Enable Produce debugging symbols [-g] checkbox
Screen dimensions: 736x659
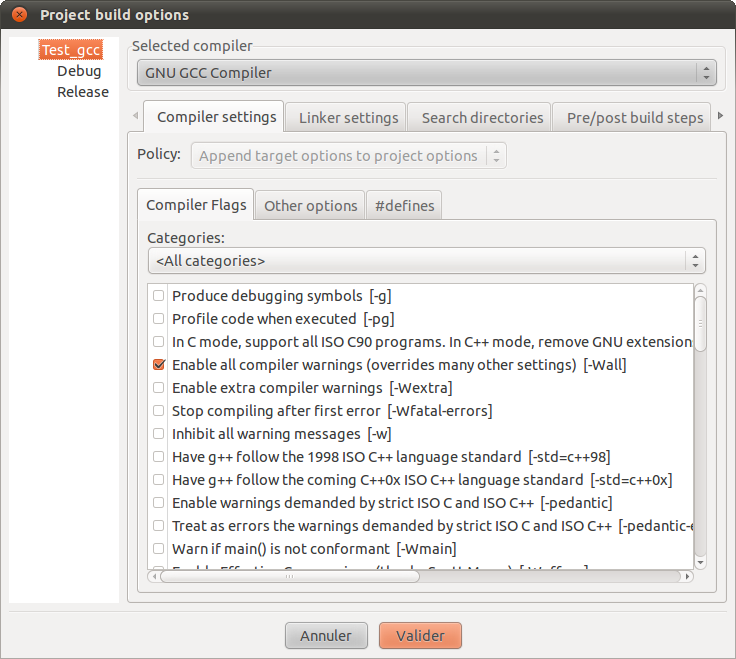tap(158, 296)
